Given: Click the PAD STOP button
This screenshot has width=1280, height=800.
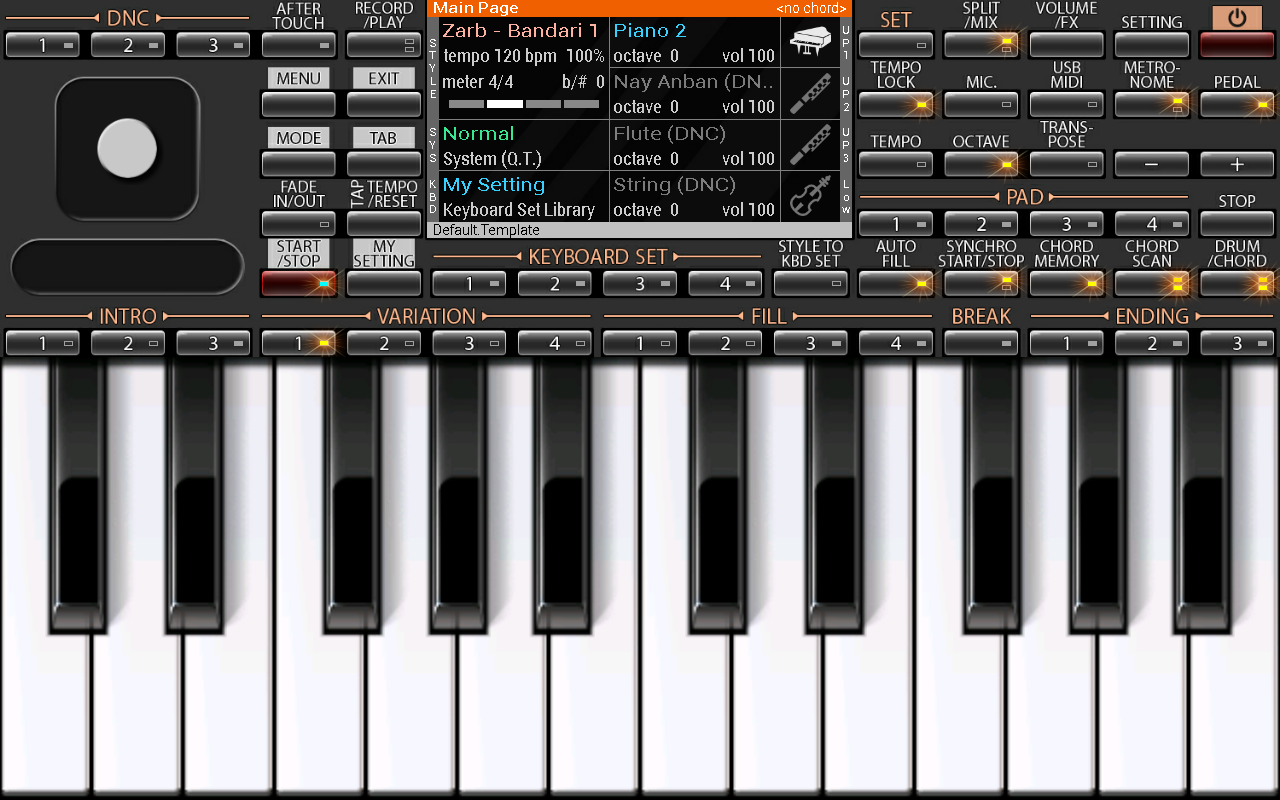Looking at the screenshot, I should pyautogui.click(x=1237, y=224).
